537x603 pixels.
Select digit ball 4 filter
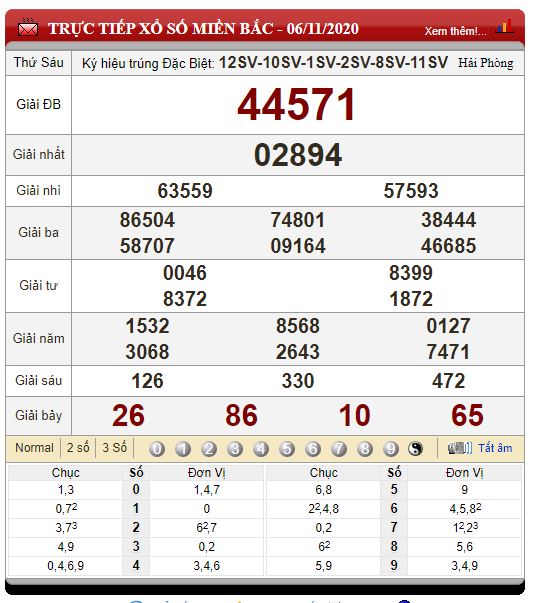click(261, 448)
